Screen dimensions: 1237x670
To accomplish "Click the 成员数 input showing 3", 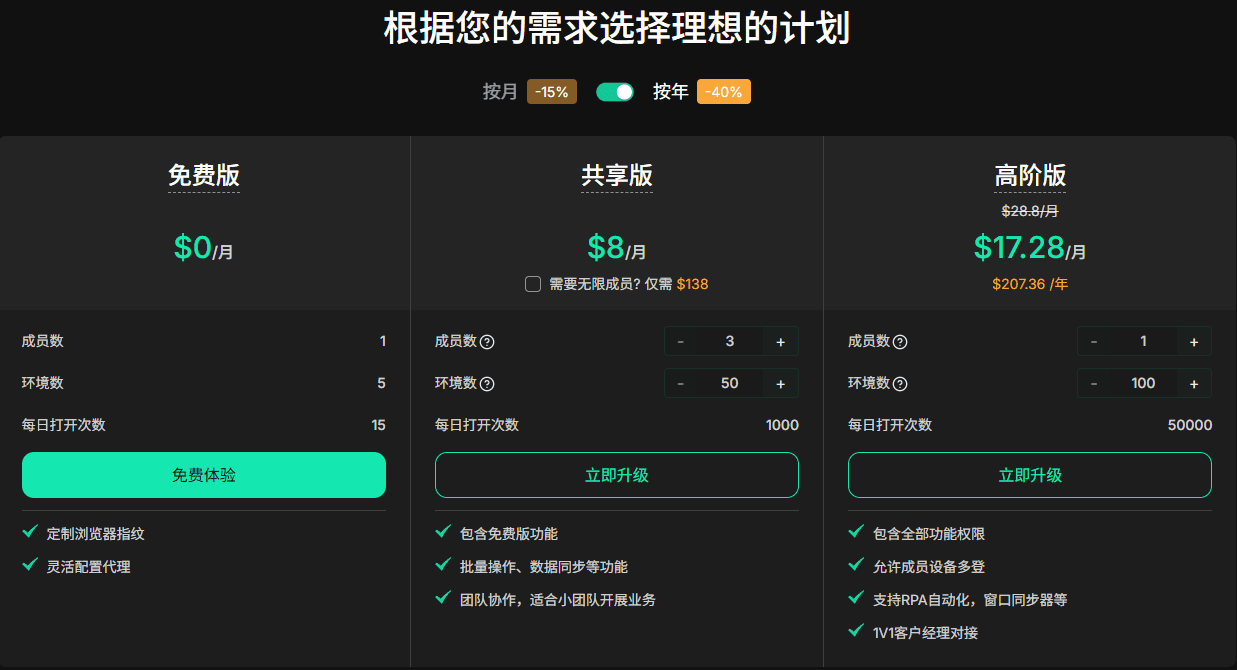I will [731, 341].
